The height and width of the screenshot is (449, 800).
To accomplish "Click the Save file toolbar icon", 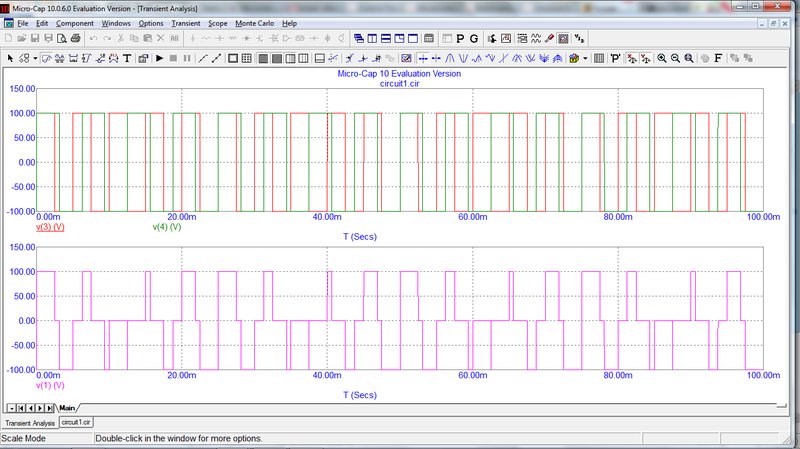I will 37,38.
